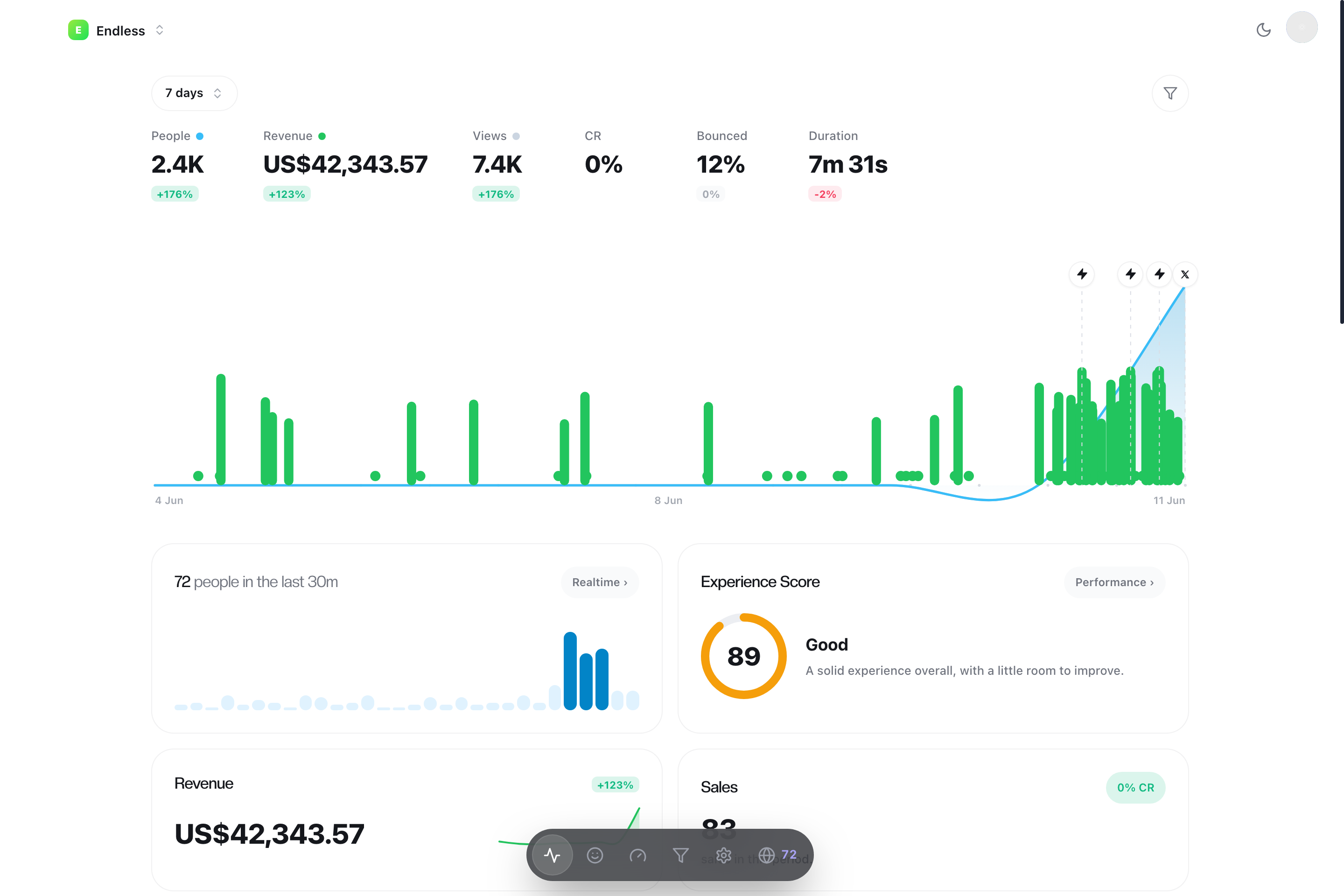Select the CR metric

(x=593, y=136)
